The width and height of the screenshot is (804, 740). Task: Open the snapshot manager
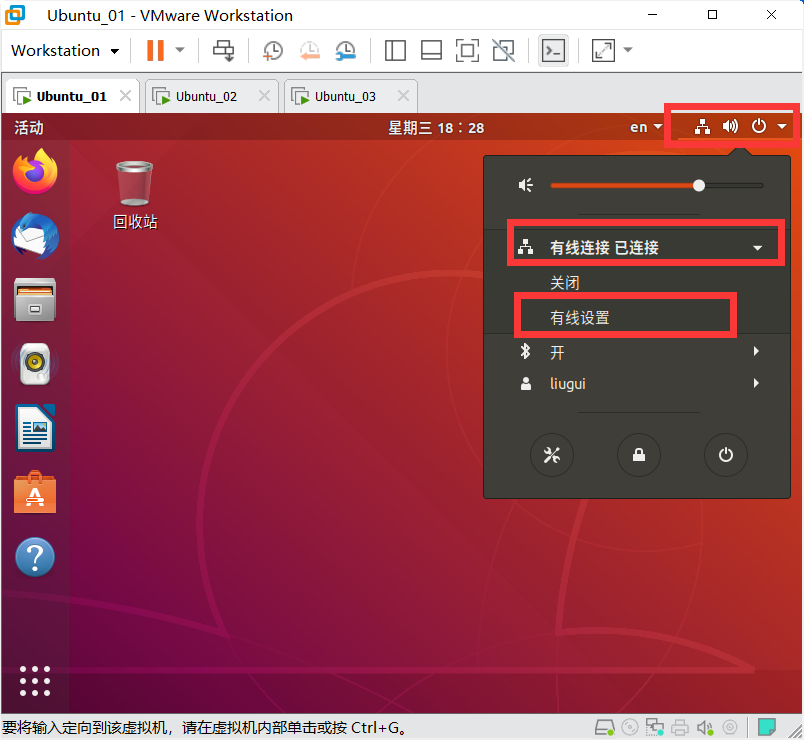tap(346, 50)
